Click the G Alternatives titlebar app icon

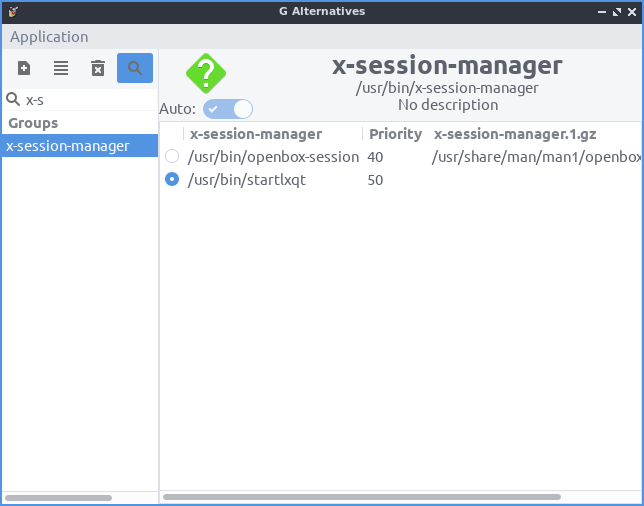12,11
